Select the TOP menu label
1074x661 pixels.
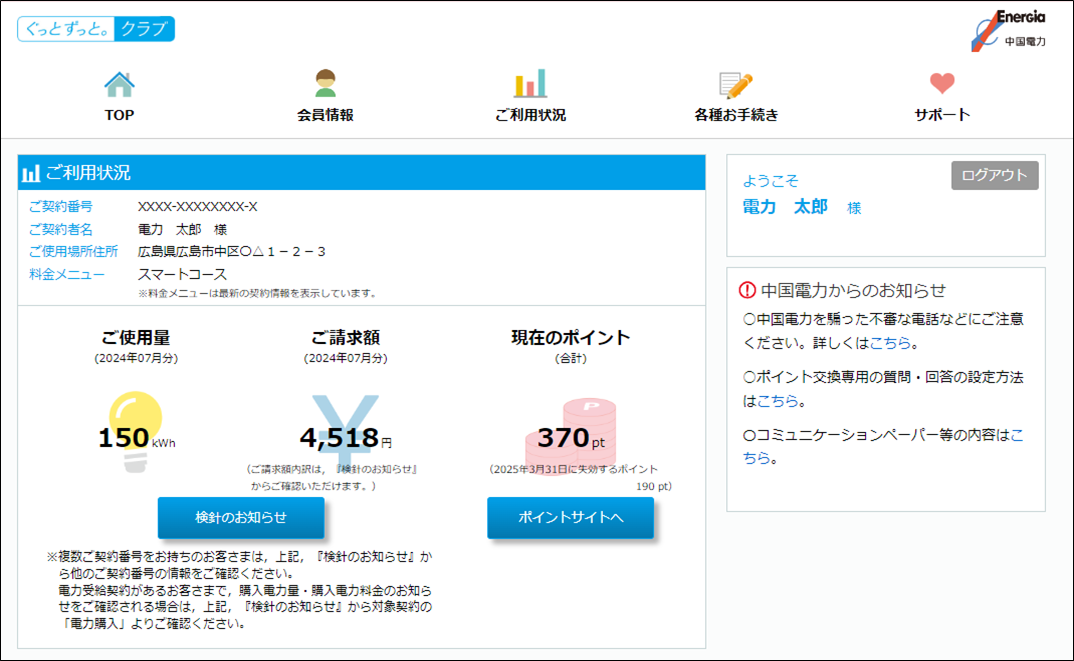pos(119,115)
